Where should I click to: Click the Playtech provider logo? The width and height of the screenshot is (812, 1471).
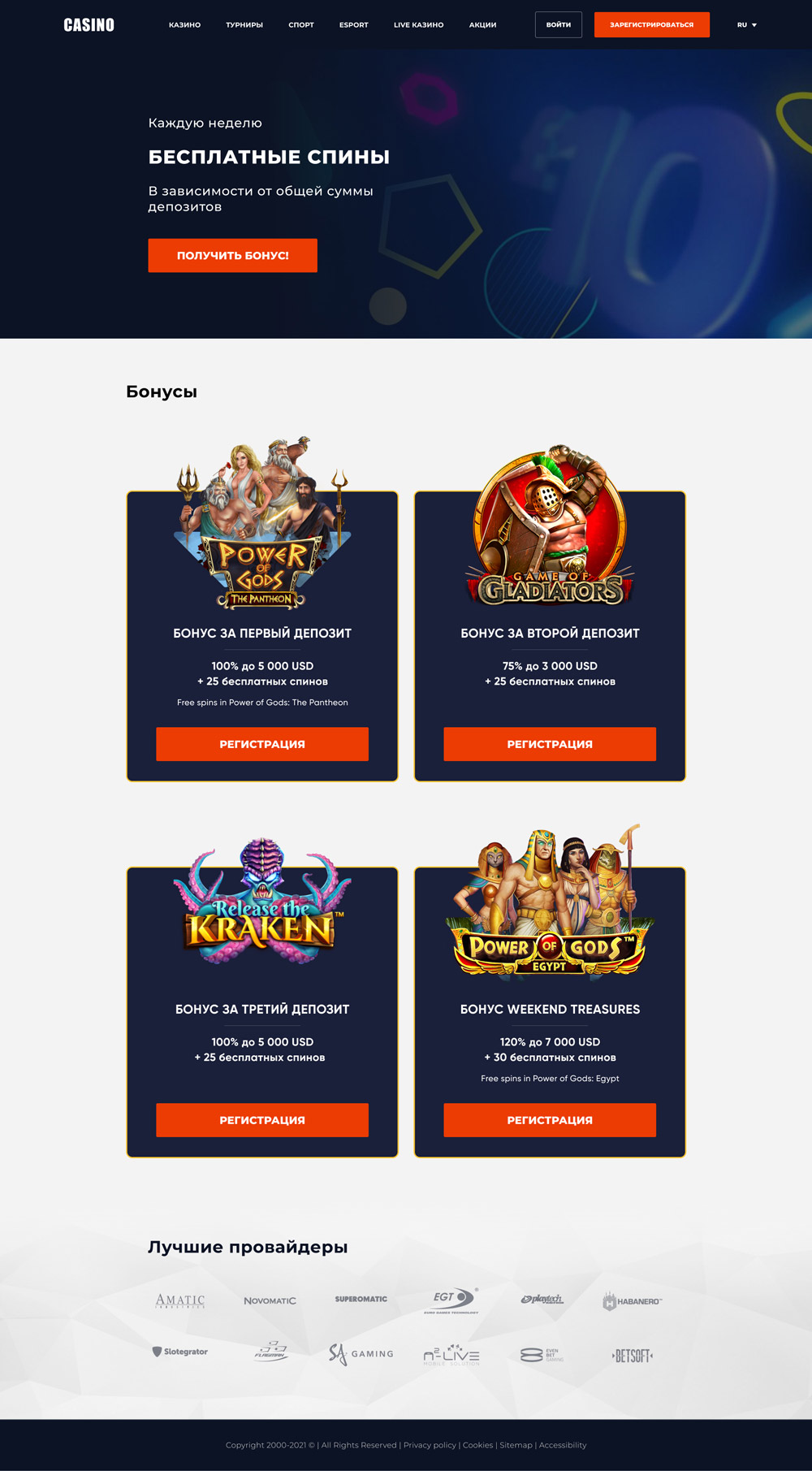542,1300
